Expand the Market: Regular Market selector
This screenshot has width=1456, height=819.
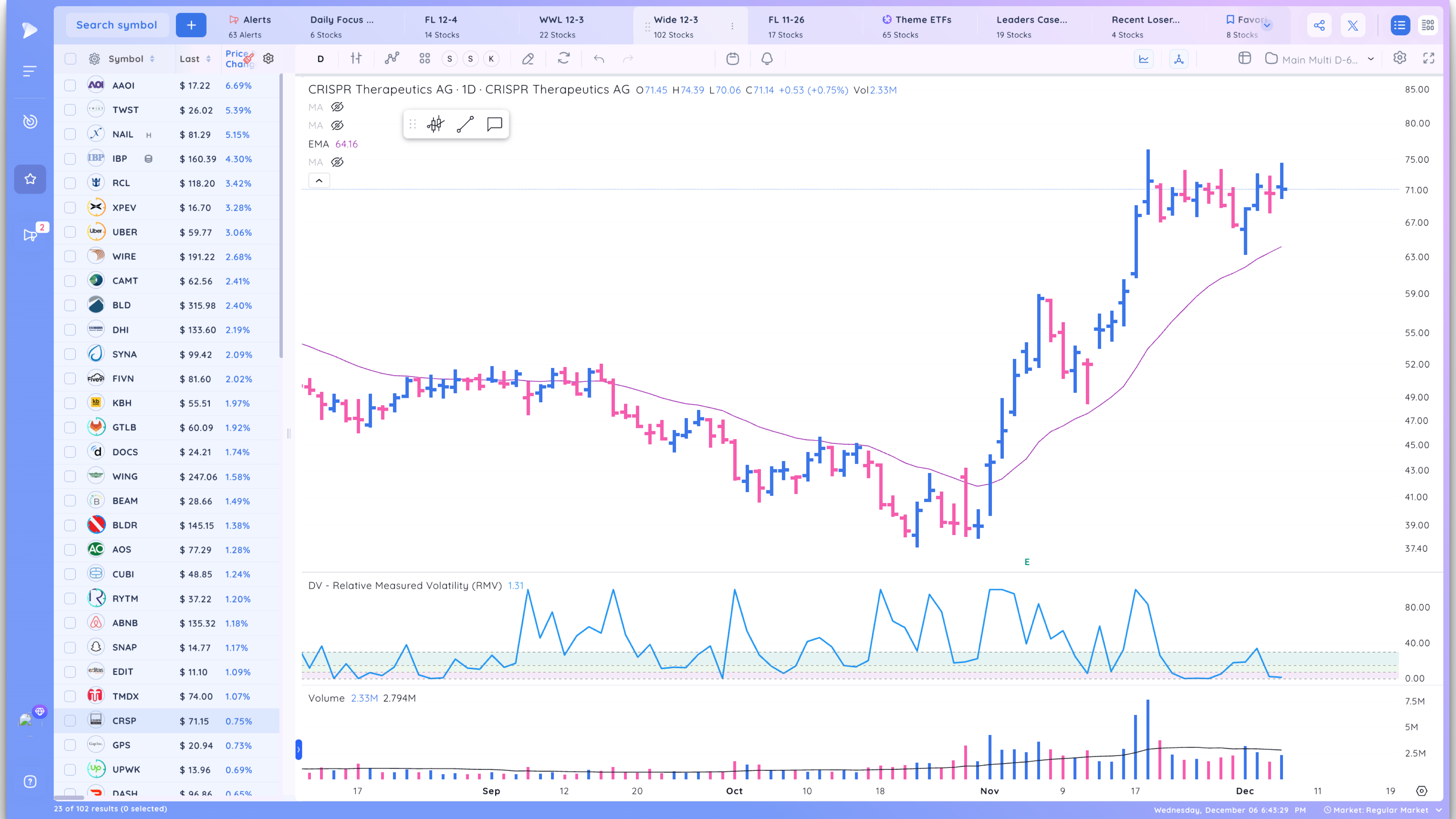1383,810
